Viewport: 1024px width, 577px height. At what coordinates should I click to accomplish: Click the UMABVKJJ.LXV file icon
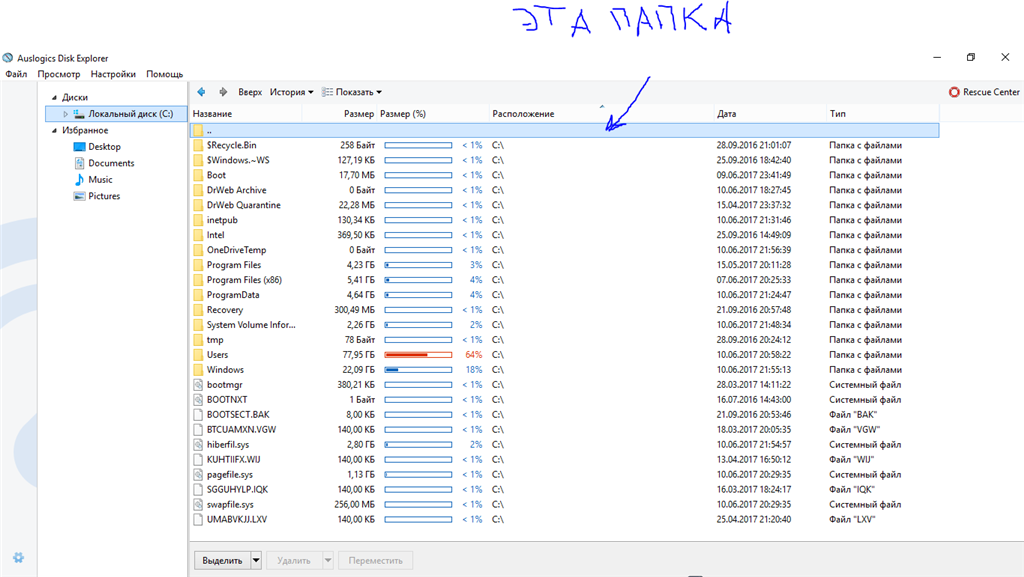pyautogui.click(x=198, y=520)
